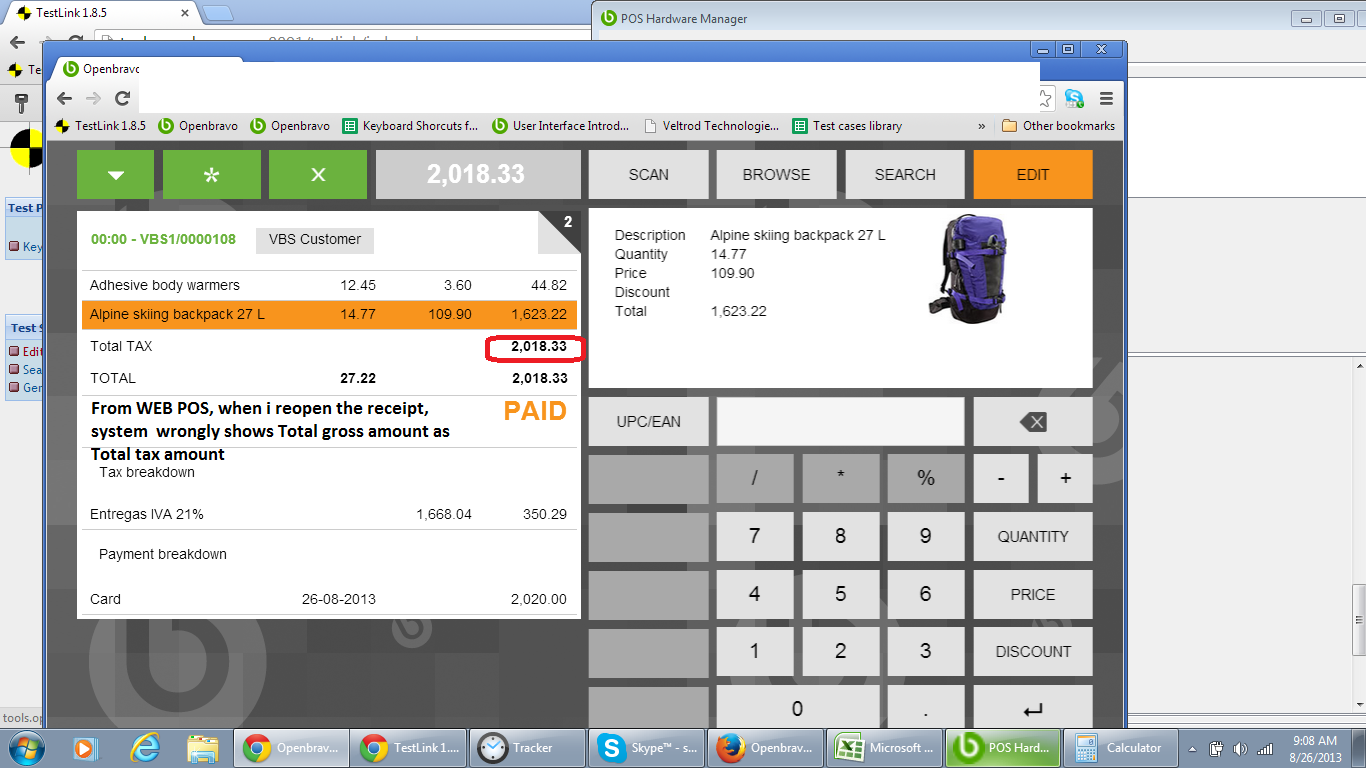Screen dimensions: 1366x768
Task: Click the UPC/EAN button
Action: pos(648,422)
